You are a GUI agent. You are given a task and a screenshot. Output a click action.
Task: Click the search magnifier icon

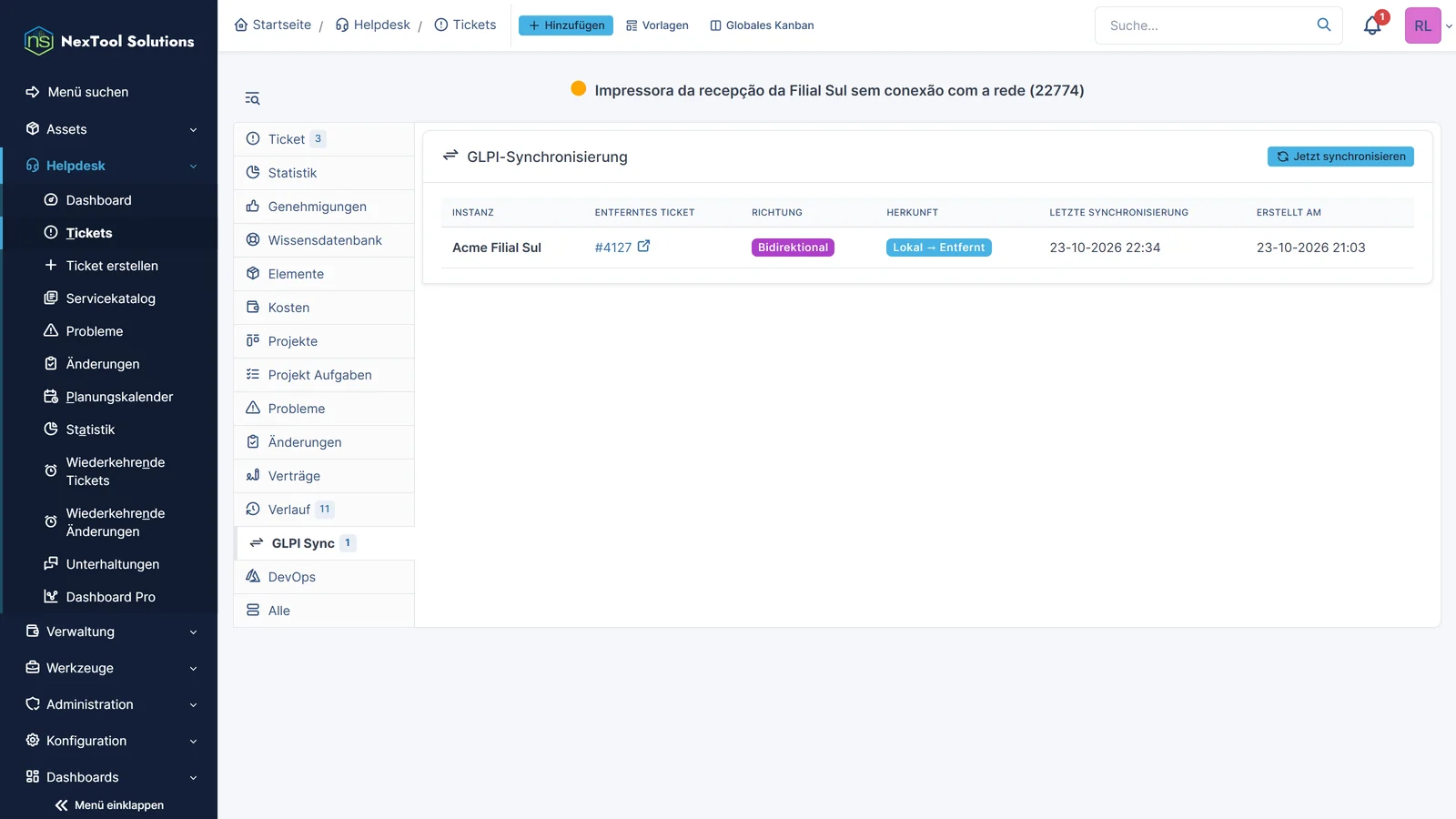pyautogui.click(x=1324, y=25)
